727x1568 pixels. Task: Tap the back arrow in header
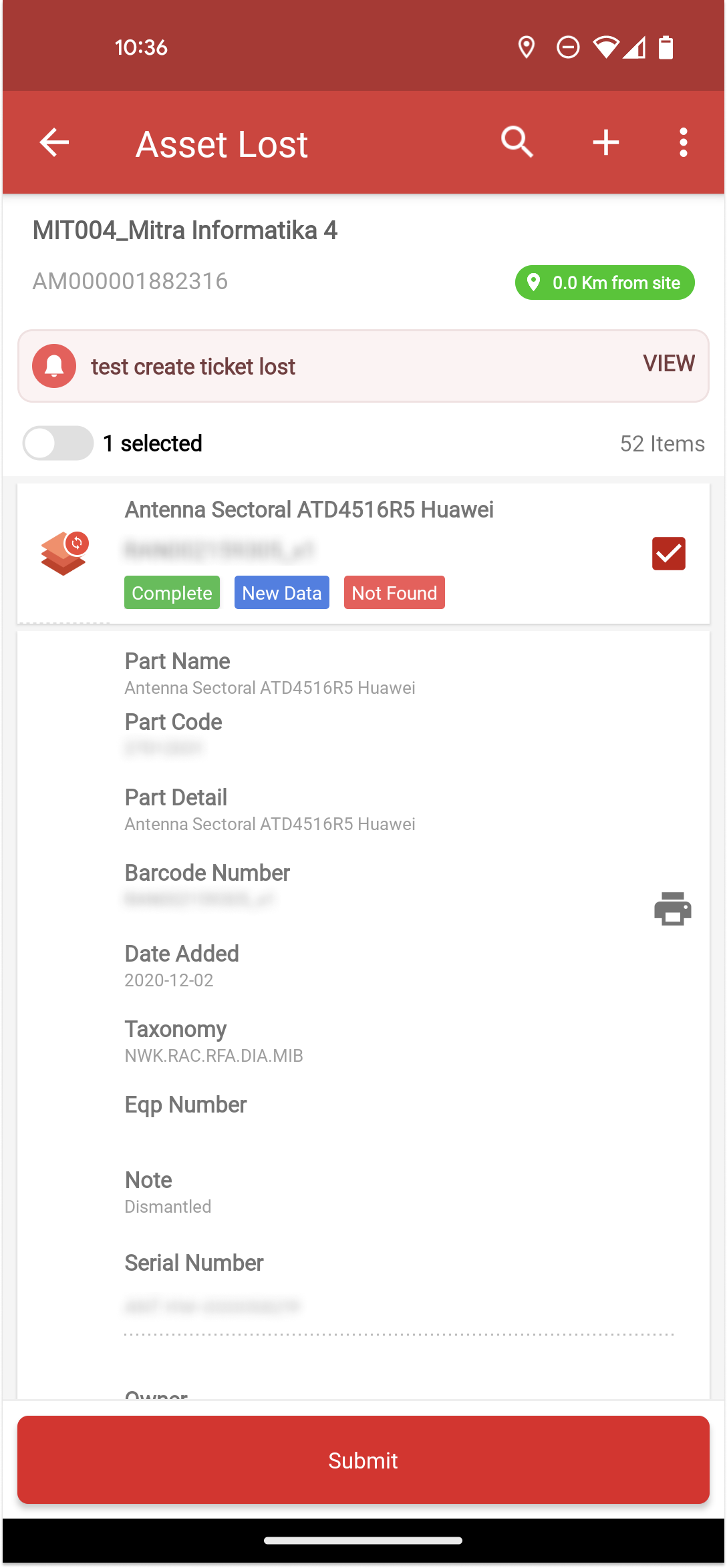pos(54,142)
